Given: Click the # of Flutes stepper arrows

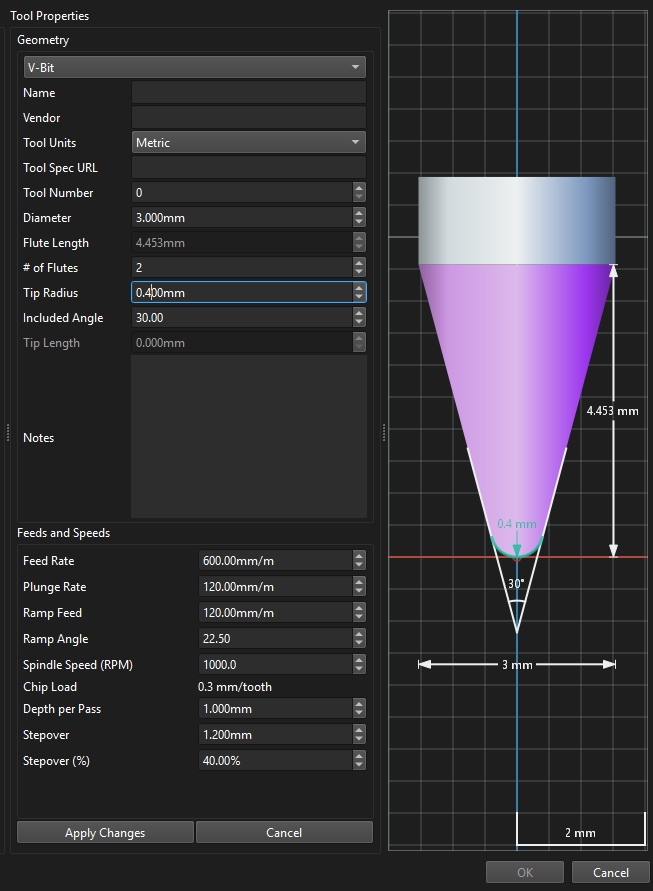Looking at the screenshot, I should [359, 268].
